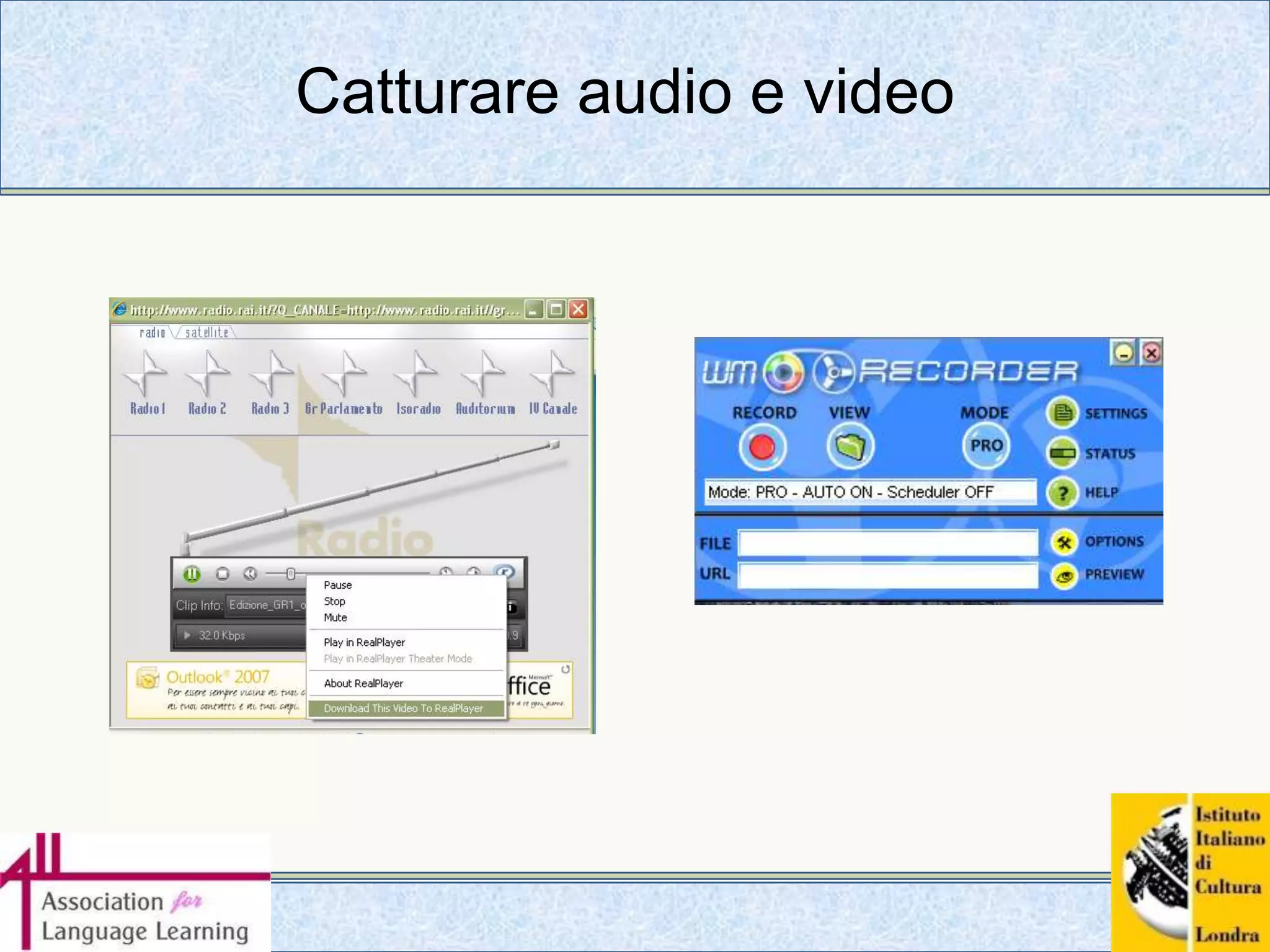Click the URL input field
The width and height of the screenshot is (1270, 952).
pos(887,575)
